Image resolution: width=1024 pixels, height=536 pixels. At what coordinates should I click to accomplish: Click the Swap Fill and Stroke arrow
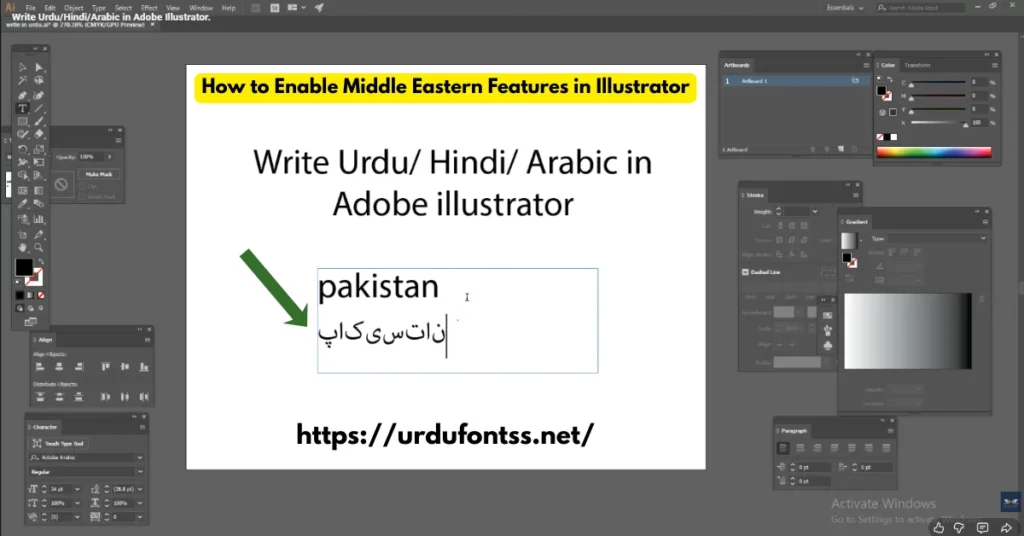40,262
